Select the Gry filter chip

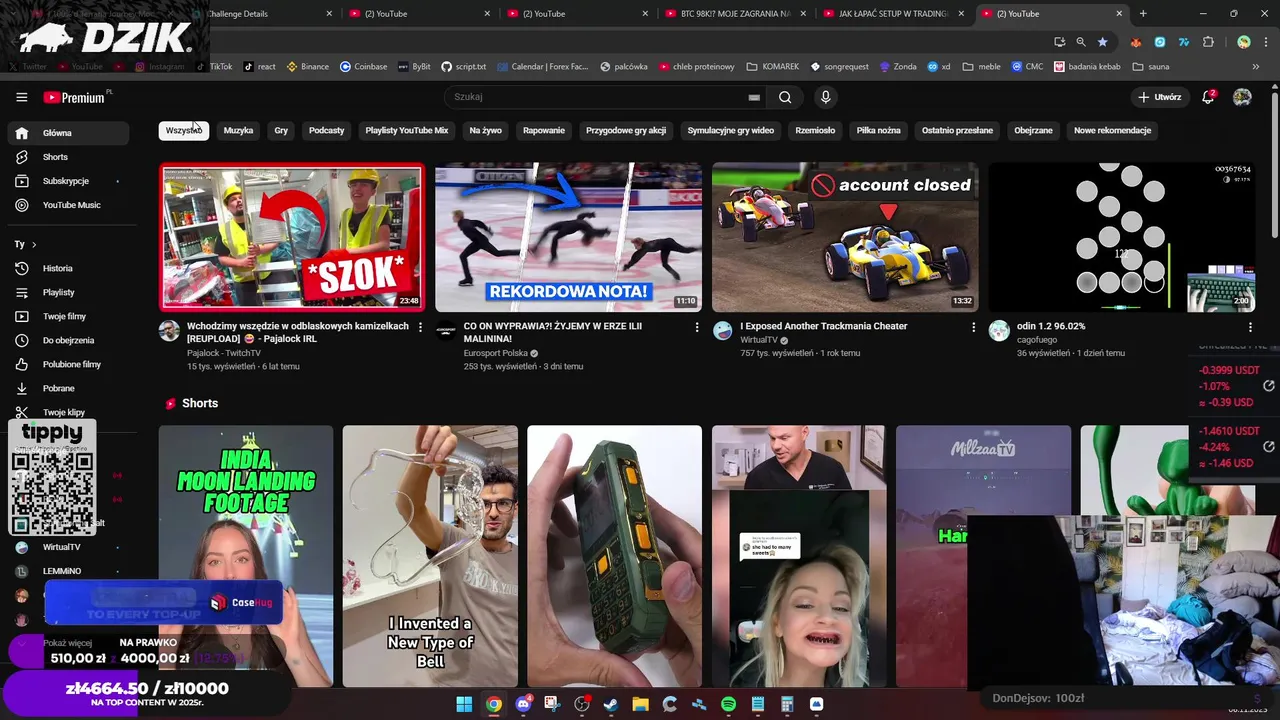[281, 130]
